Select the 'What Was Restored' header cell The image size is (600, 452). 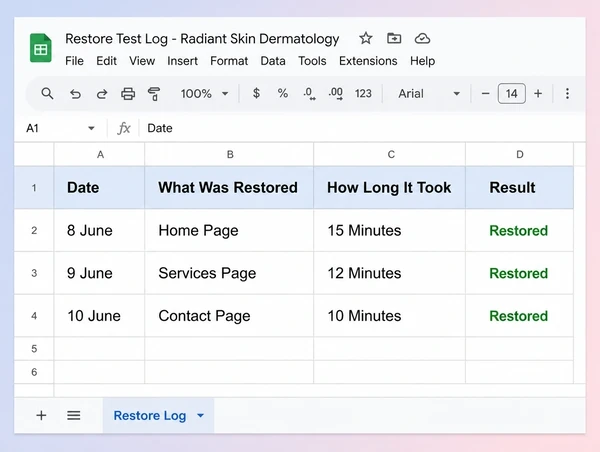tap(229, 188)
